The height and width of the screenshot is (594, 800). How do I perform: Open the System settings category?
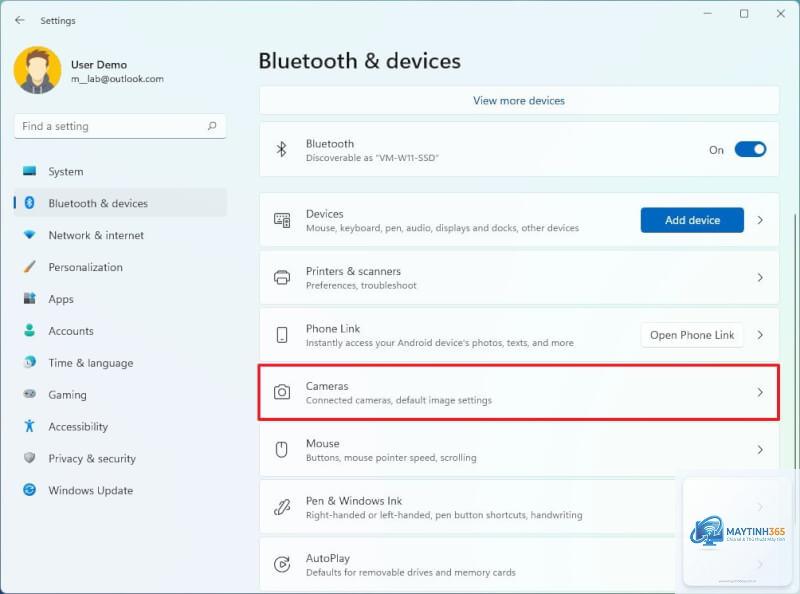pos(120,171)
